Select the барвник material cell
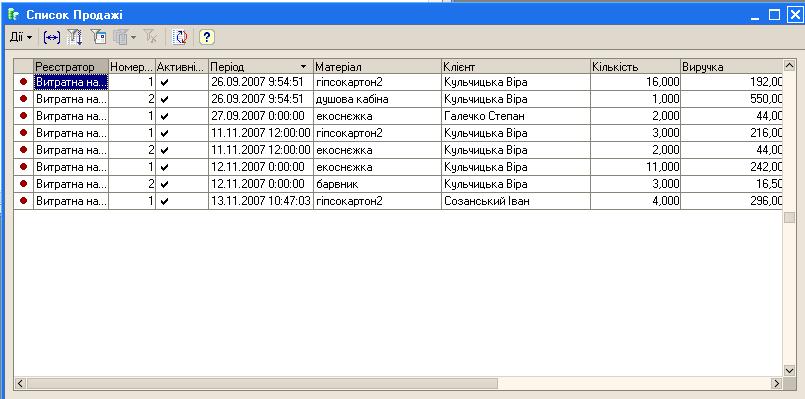805x399 pixels. [x=377, y=184]
